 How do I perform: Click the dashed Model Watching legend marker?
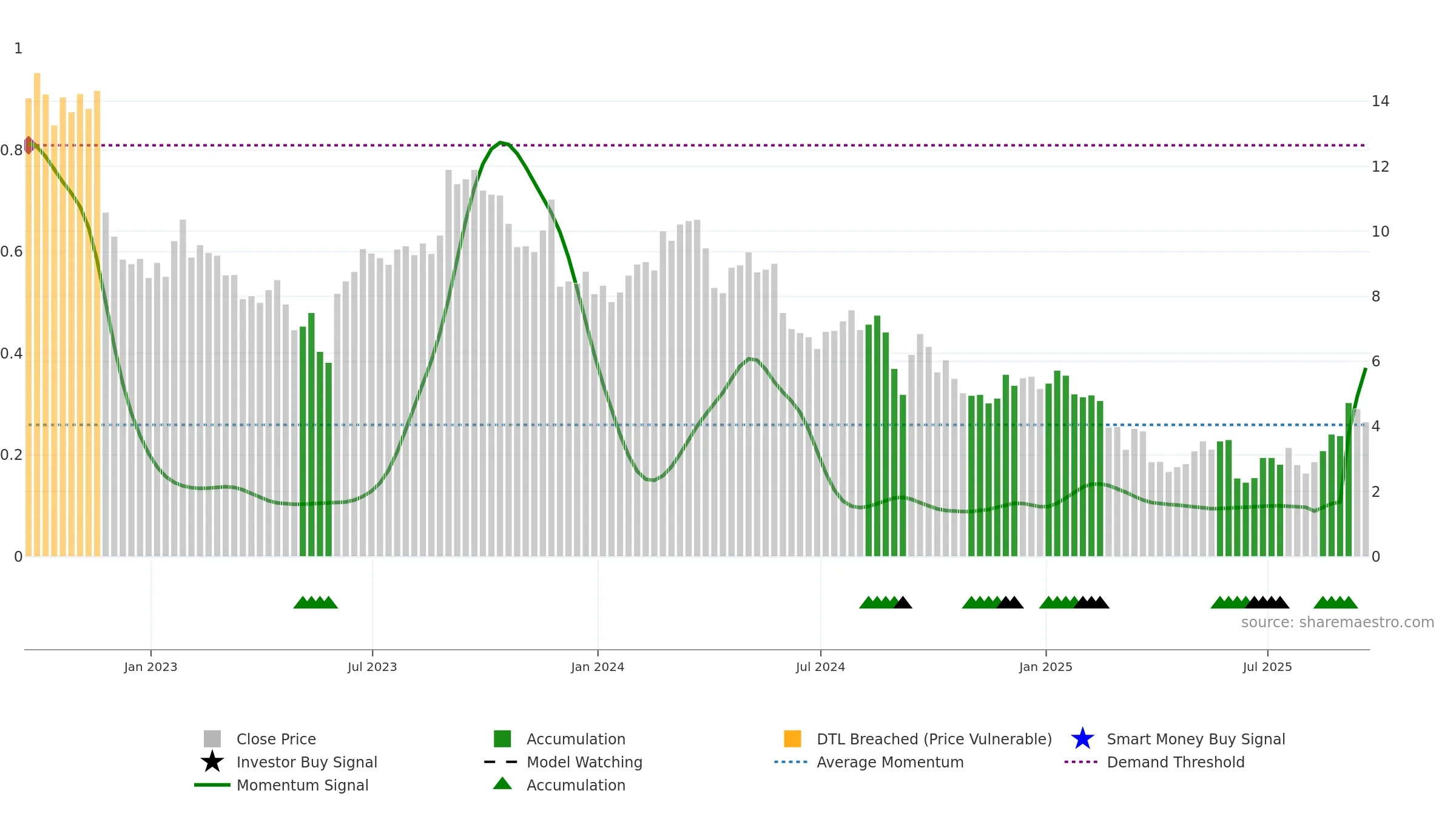point(501,762)
